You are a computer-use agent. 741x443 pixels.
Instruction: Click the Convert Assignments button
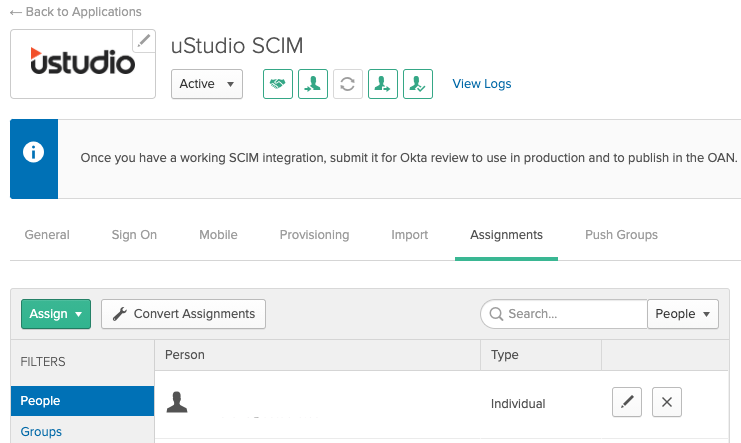(x=183, y=314)
